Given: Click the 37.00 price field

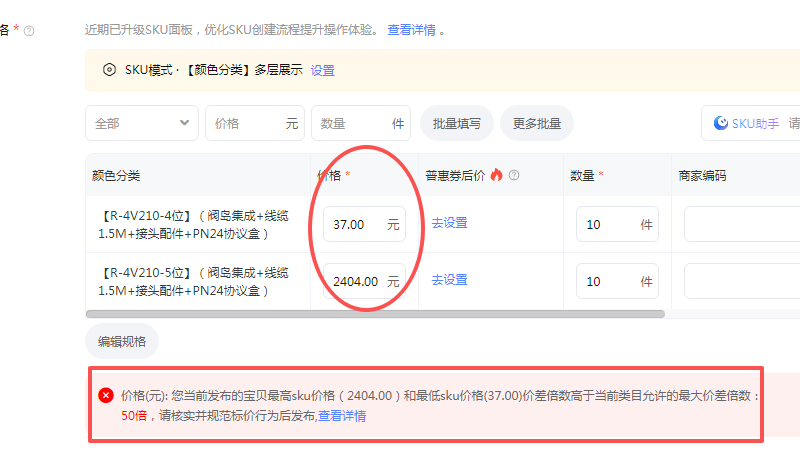Looking at the screenshot, I should point(353,225).
